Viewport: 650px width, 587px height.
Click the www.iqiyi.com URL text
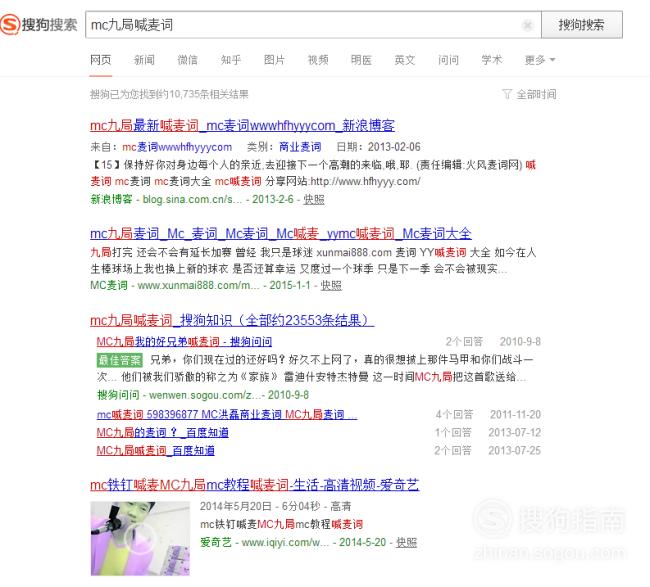[x=285, y=542]
